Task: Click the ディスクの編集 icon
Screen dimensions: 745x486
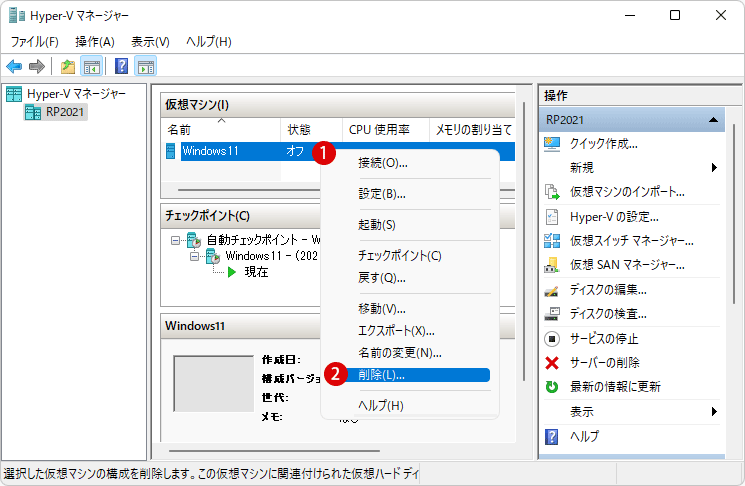Action: 552,290
